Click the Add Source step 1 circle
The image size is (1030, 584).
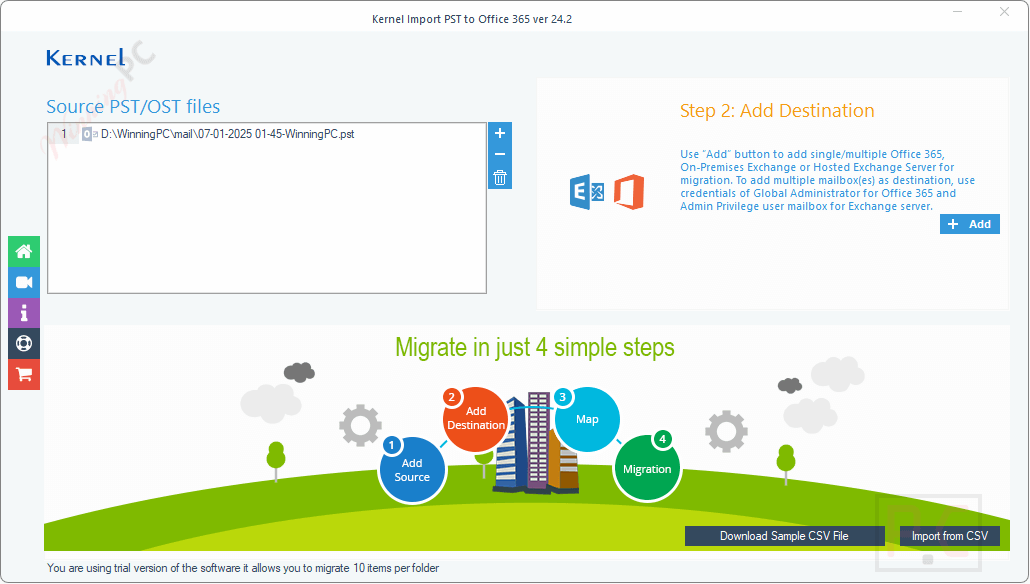[x=413, y=470]
